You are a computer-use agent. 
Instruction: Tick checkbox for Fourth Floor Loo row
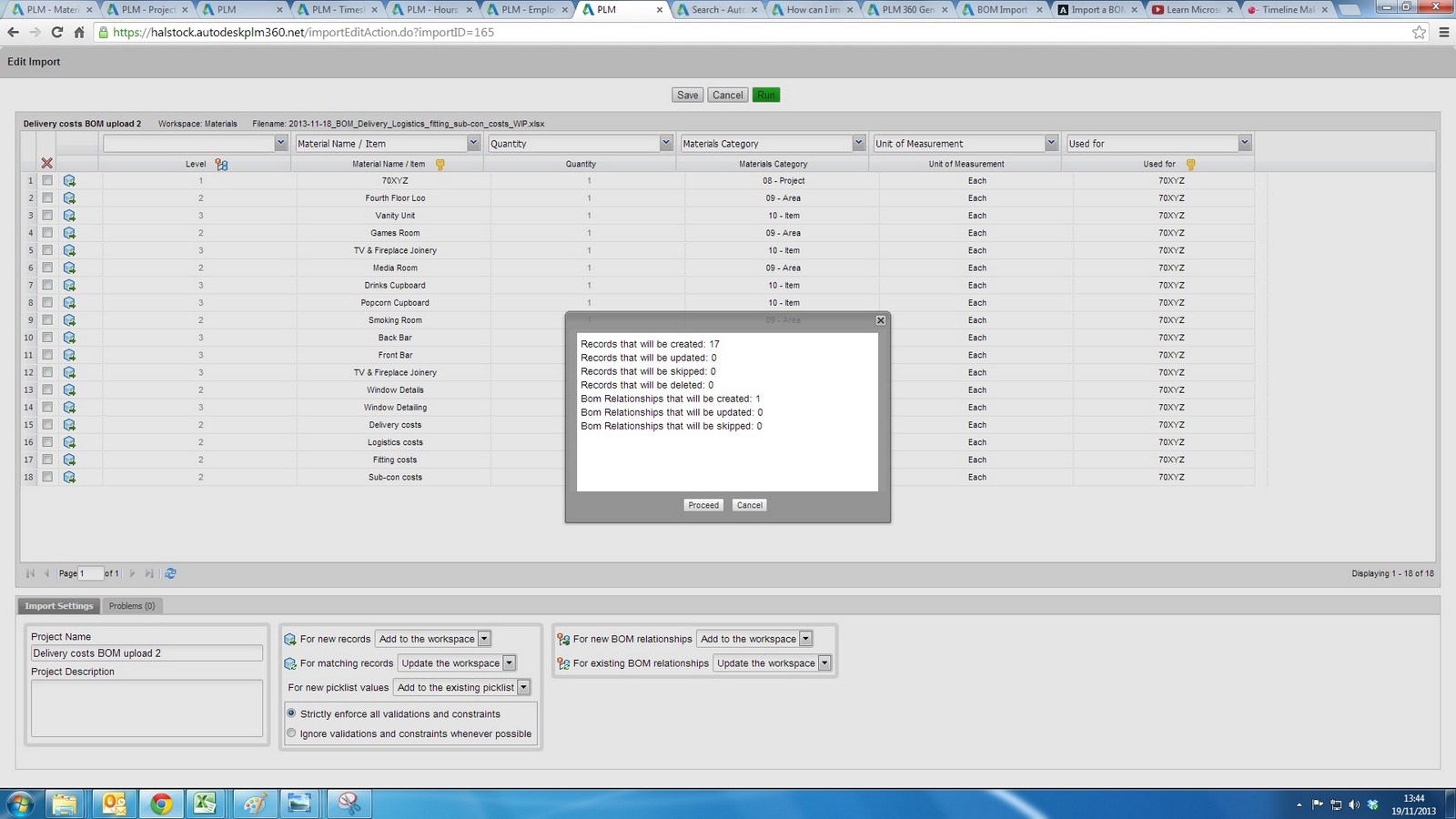coord(47,198)
